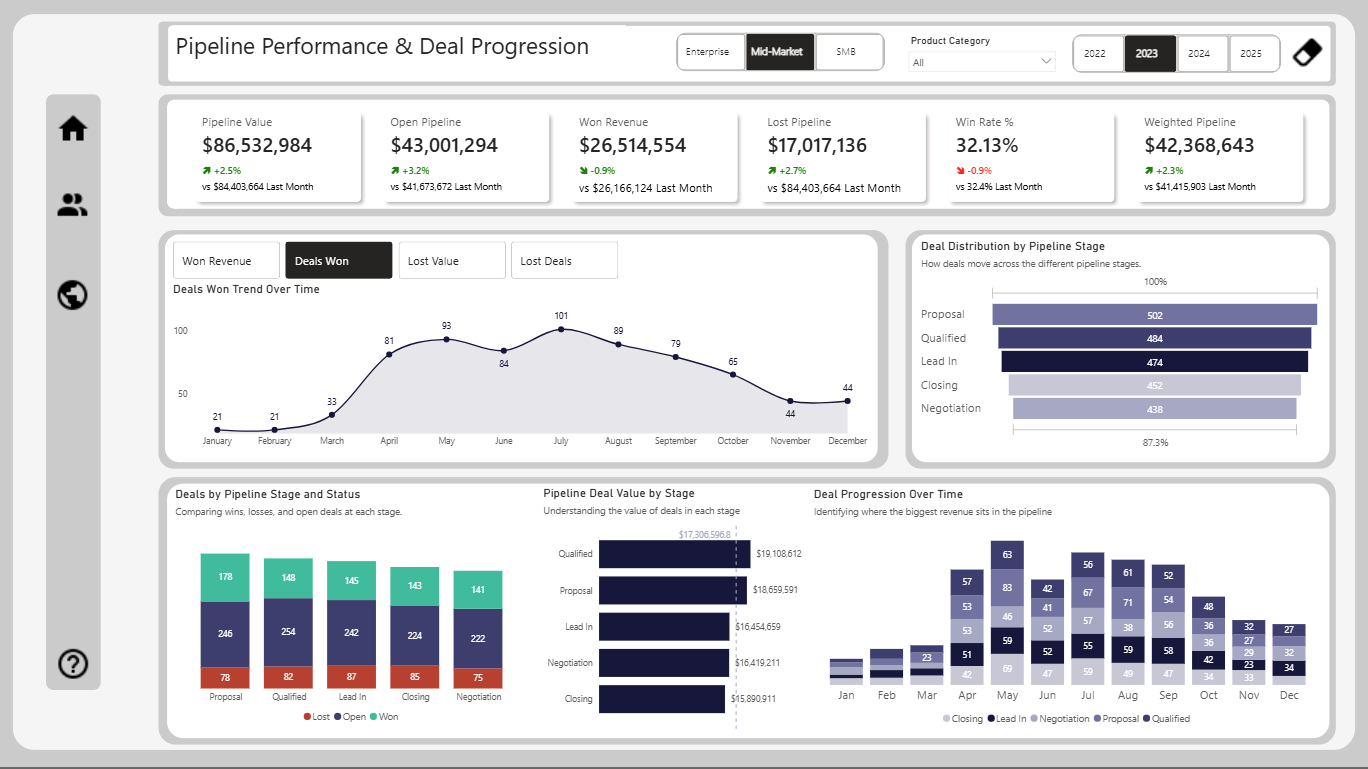The image size is (1368, 769).
Task: Select the Won segment 141 in Negotiation column
Action: (478, 590)
